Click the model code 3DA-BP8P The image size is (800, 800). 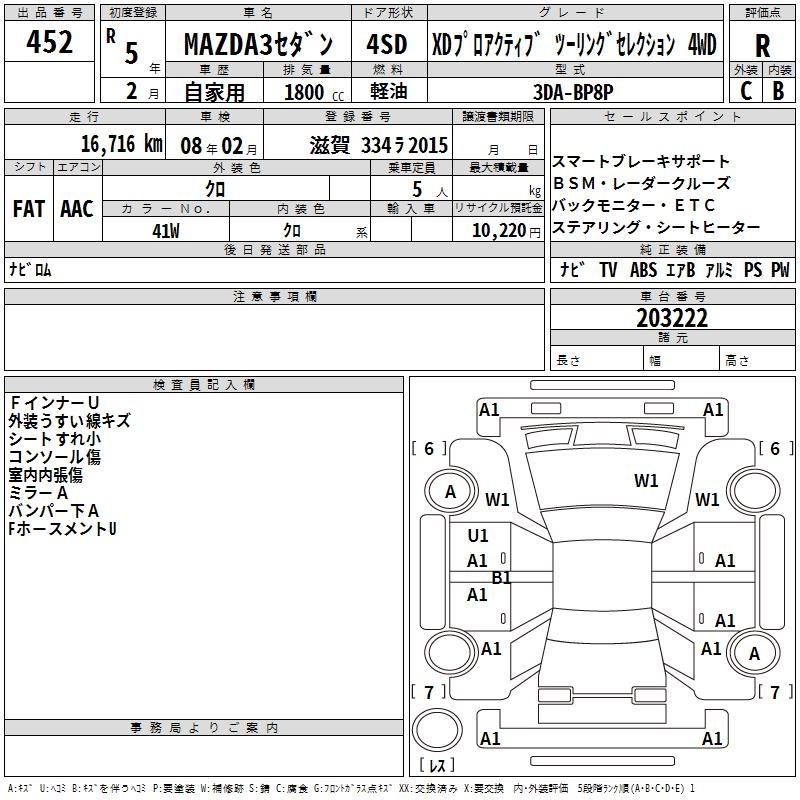[574, 91]
